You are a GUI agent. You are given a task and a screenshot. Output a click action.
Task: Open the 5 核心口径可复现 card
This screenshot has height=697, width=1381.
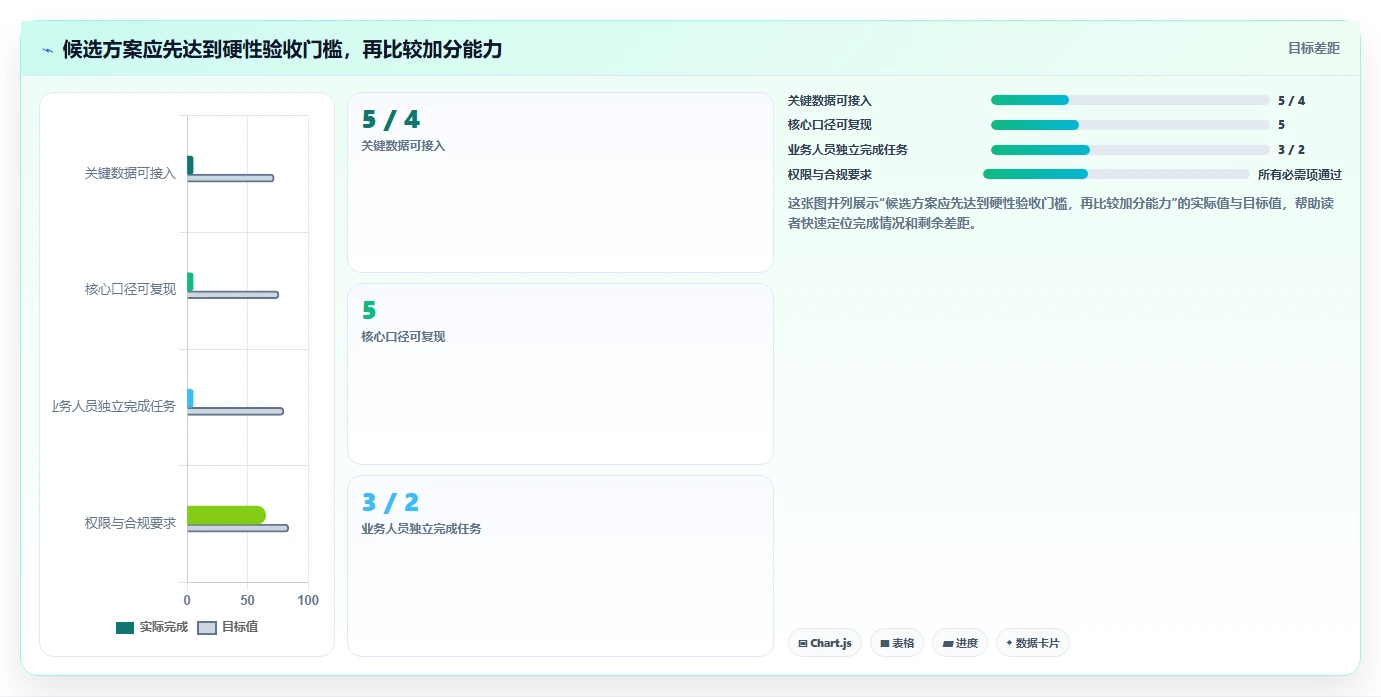coord(560,374)
